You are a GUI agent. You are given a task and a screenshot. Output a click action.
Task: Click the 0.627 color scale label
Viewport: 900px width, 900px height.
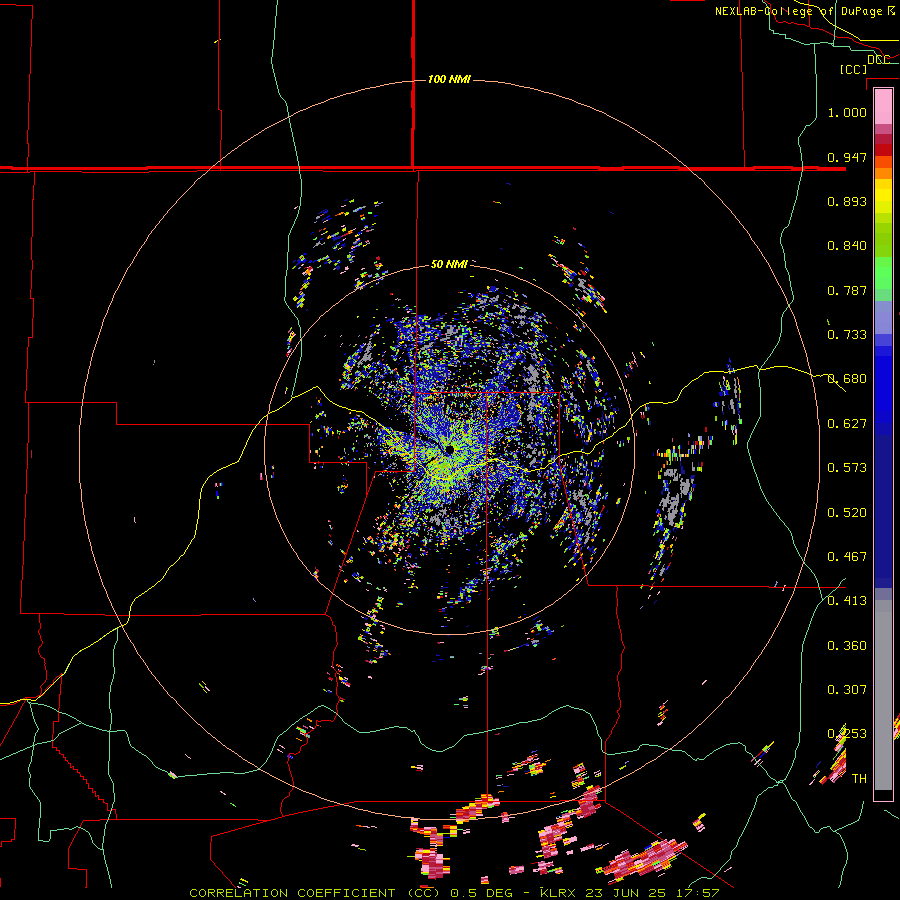[847, 424]
